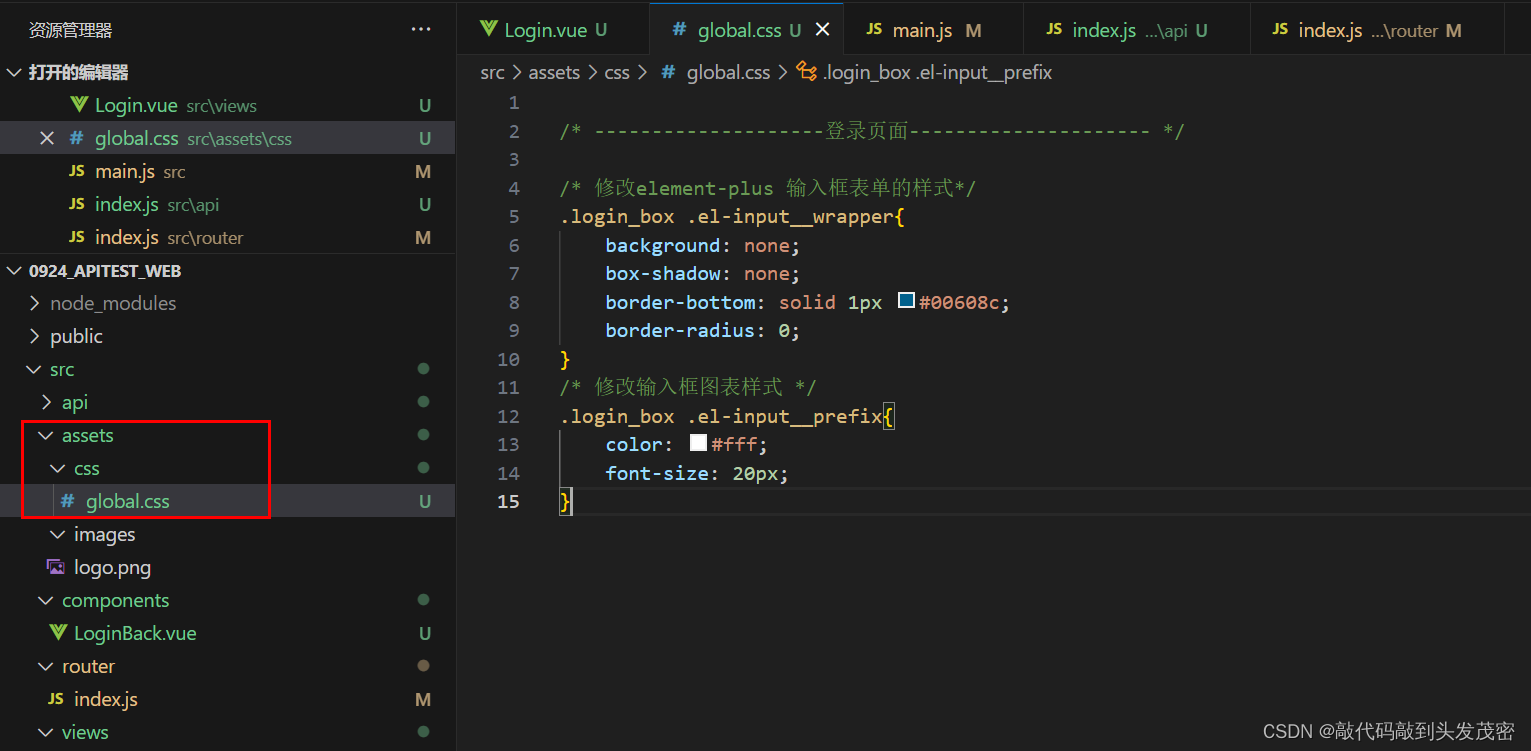
Task: Click the hash icon of global.css in tree
Action: pyautogui.click(x=67, y=501)
